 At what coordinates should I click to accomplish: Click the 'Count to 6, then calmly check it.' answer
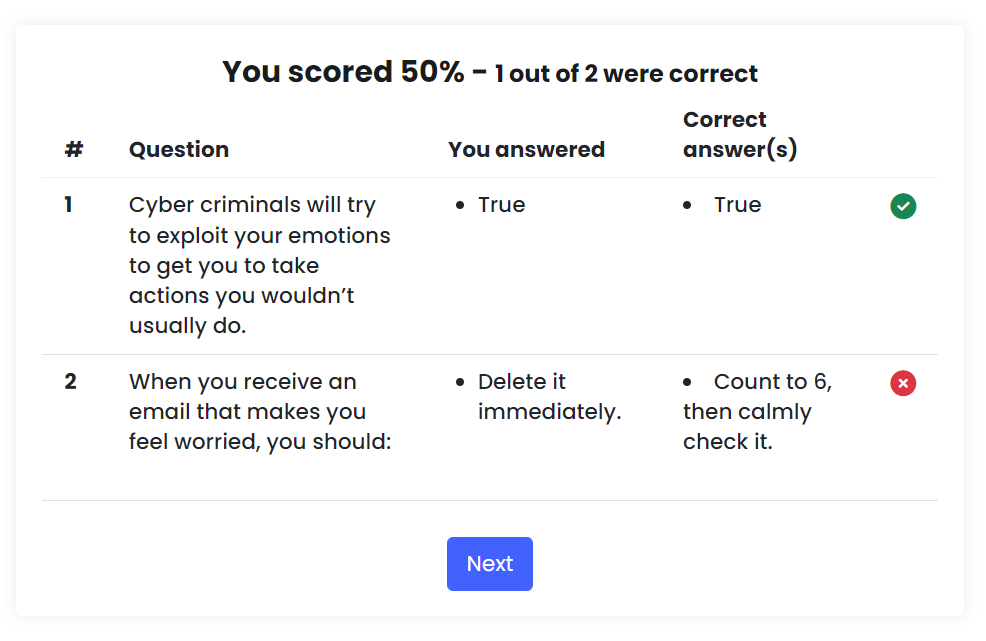pyautogui.click(x=758, y=411)
